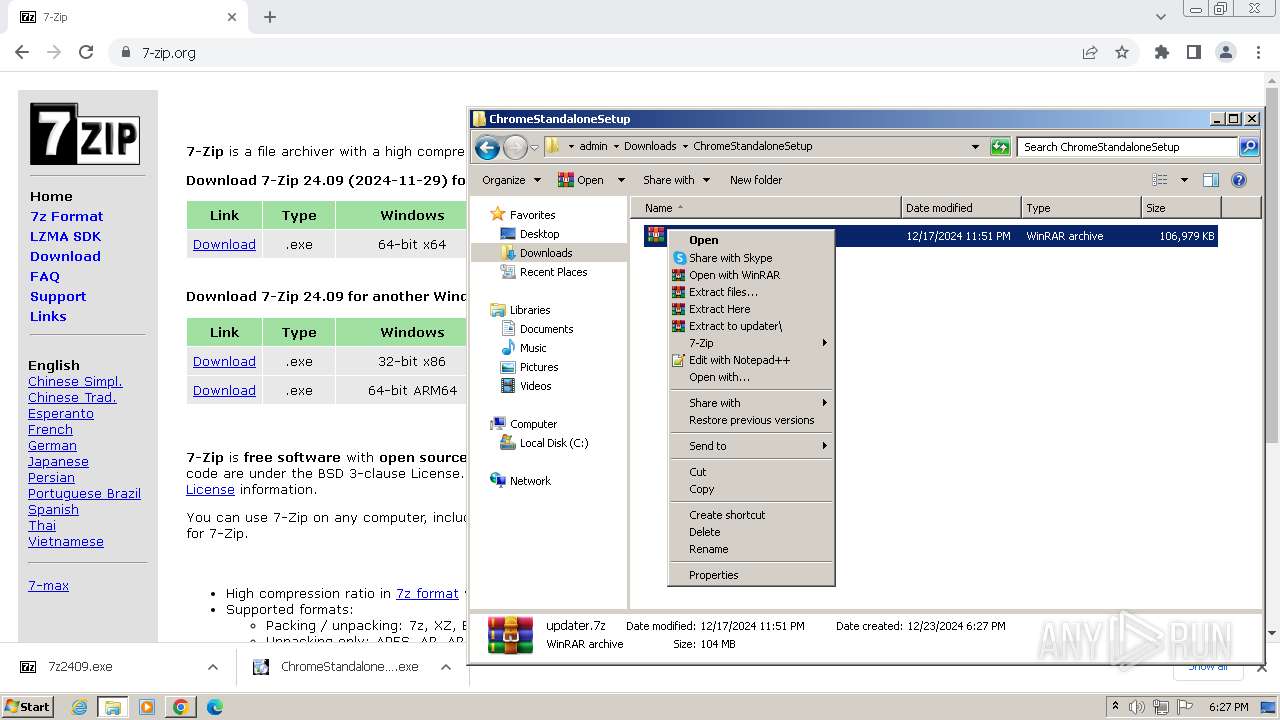Select Downloads in breadcrumb path

coord(650,146)
